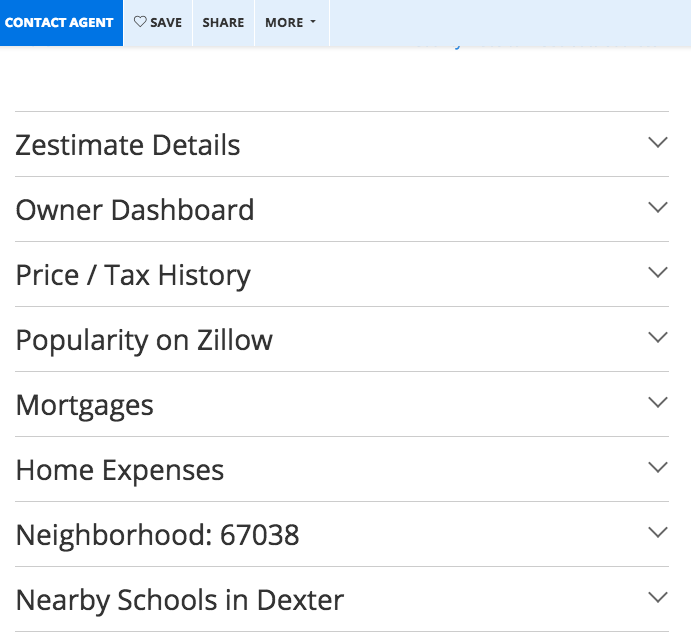Viewport: 691px width, 638px height.
Task: Open the Zestimate Details section heading
Action: point(128,145)
